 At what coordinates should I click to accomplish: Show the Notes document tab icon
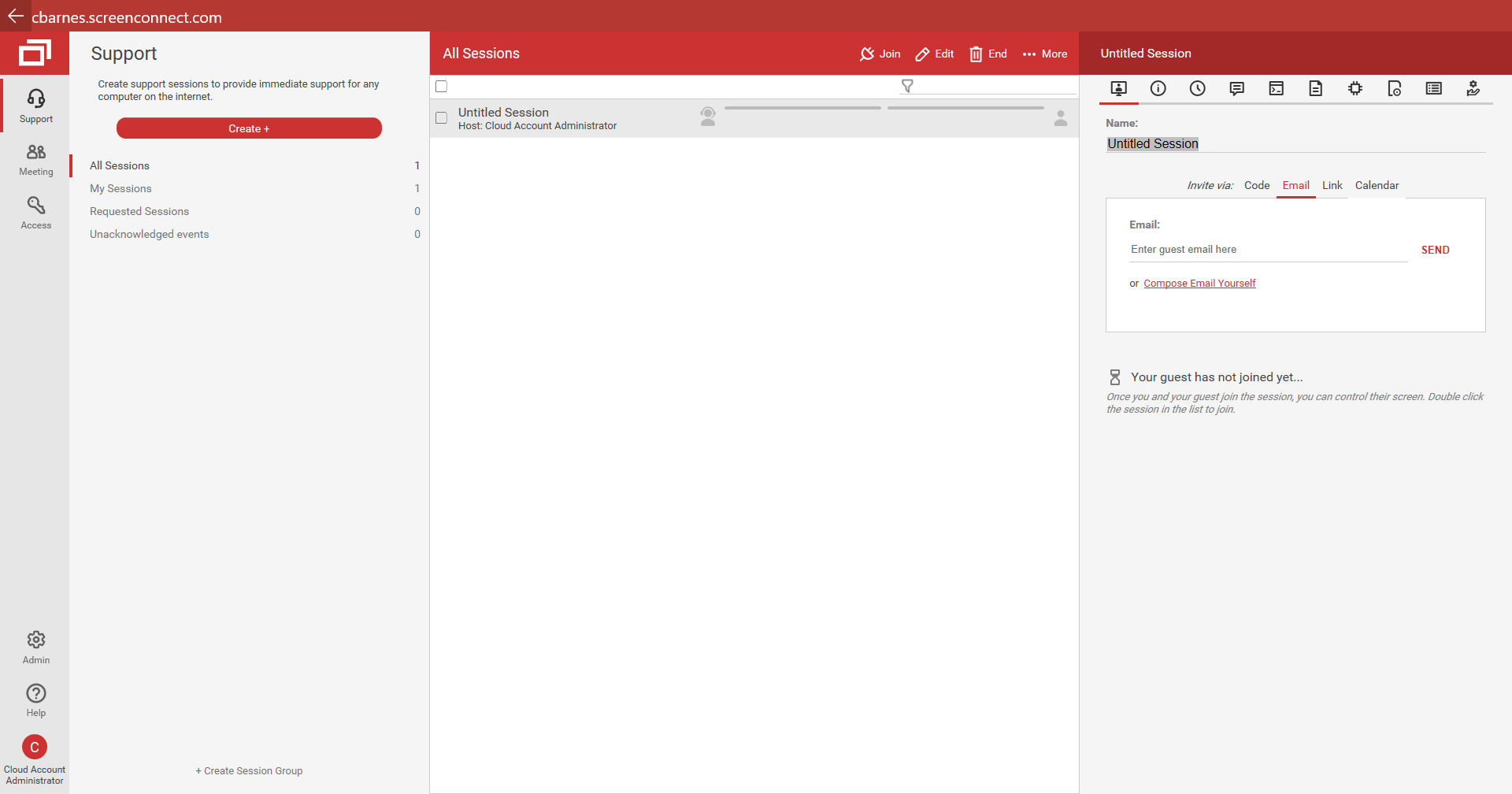[x=1315, y=88]
